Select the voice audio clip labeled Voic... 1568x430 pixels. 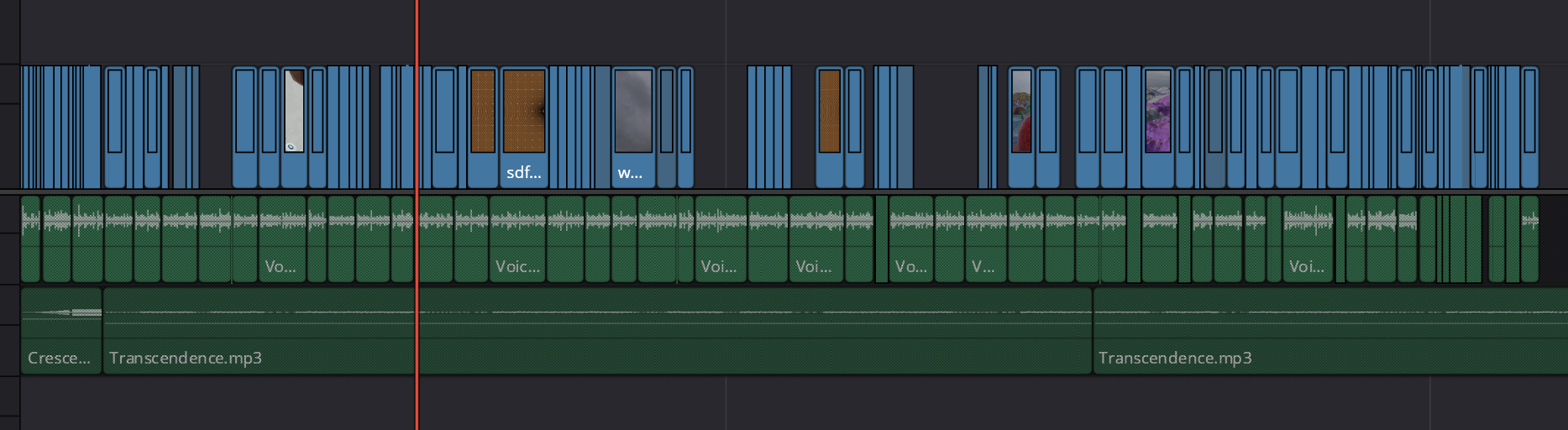[517, 252]
